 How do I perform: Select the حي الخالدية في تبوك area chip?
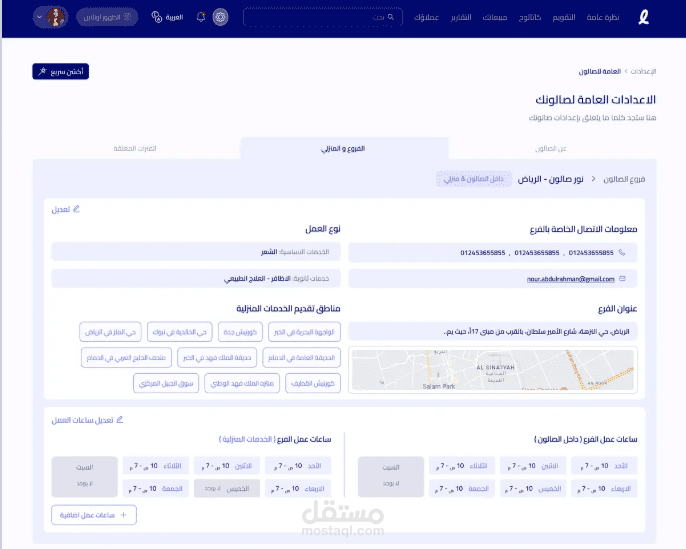[x=179, y=332]
